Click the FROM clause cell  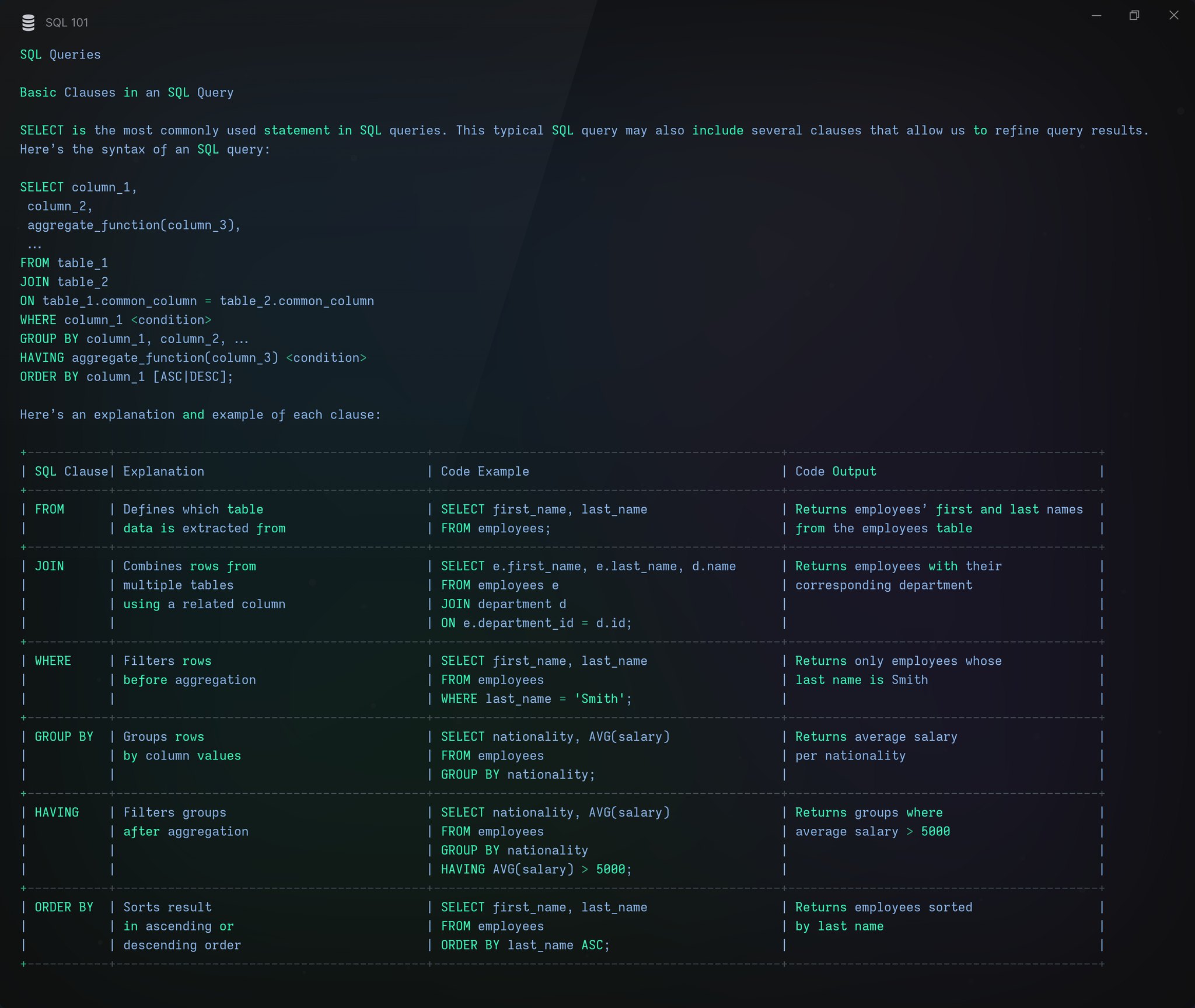(50, 510)
